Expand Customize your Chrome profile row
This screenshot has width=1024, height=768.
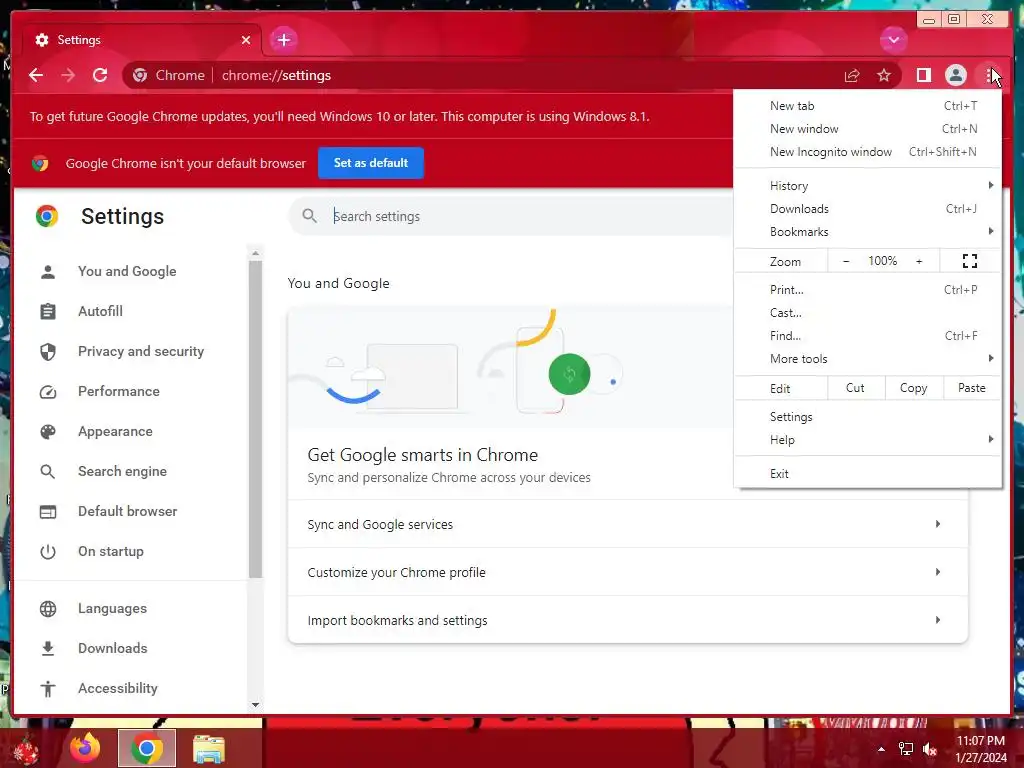pos(628,572)
